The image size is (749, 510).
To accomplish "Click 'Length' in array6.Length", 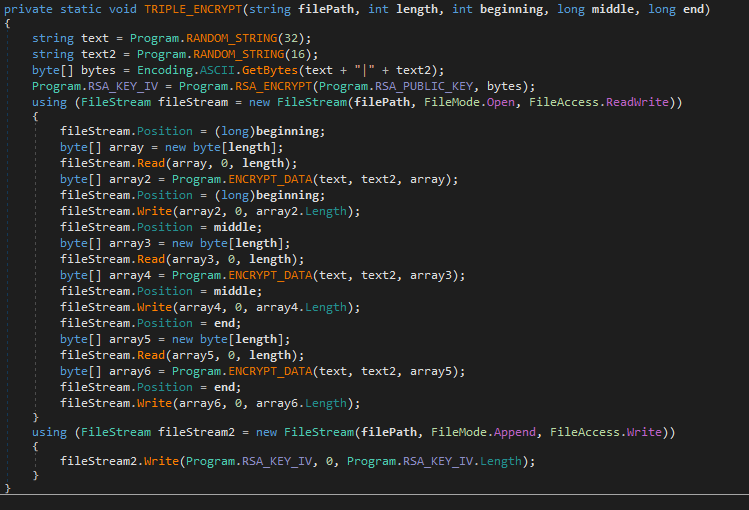I will [x=326, y=404].
